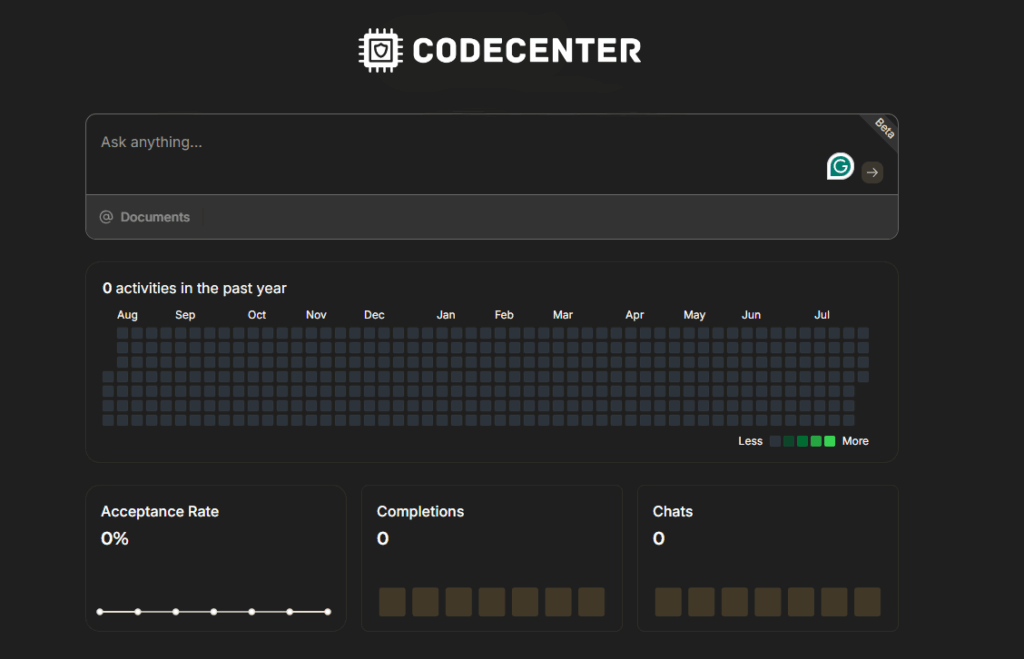Image resolution: width=1024 pixels, height=659 pixels.
Task: Select the brightest green legend swatch next to More
Action: click(x=829, y=442)
